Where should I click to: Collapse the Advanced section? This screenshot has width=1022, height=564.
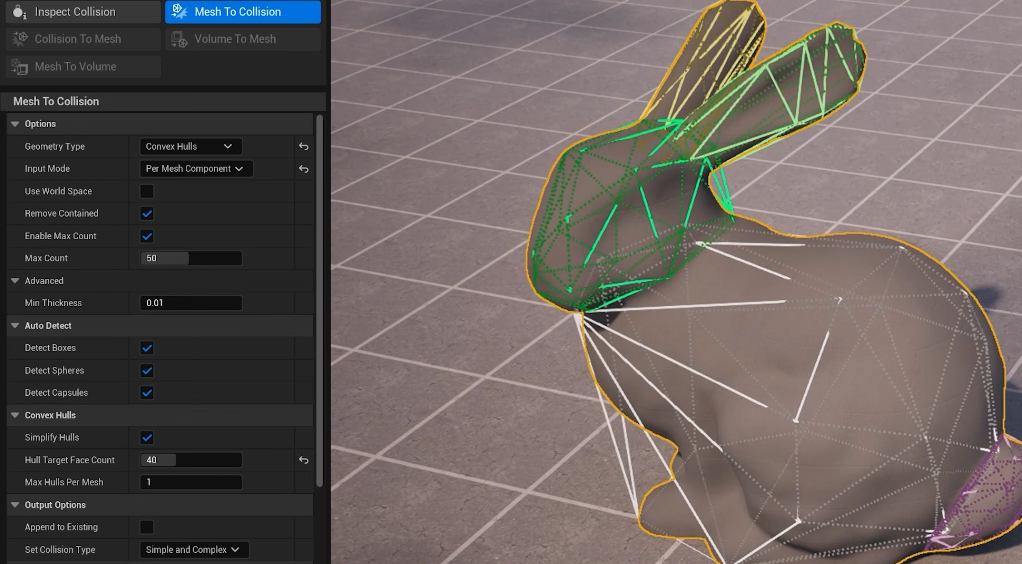[x=15, y=281]
